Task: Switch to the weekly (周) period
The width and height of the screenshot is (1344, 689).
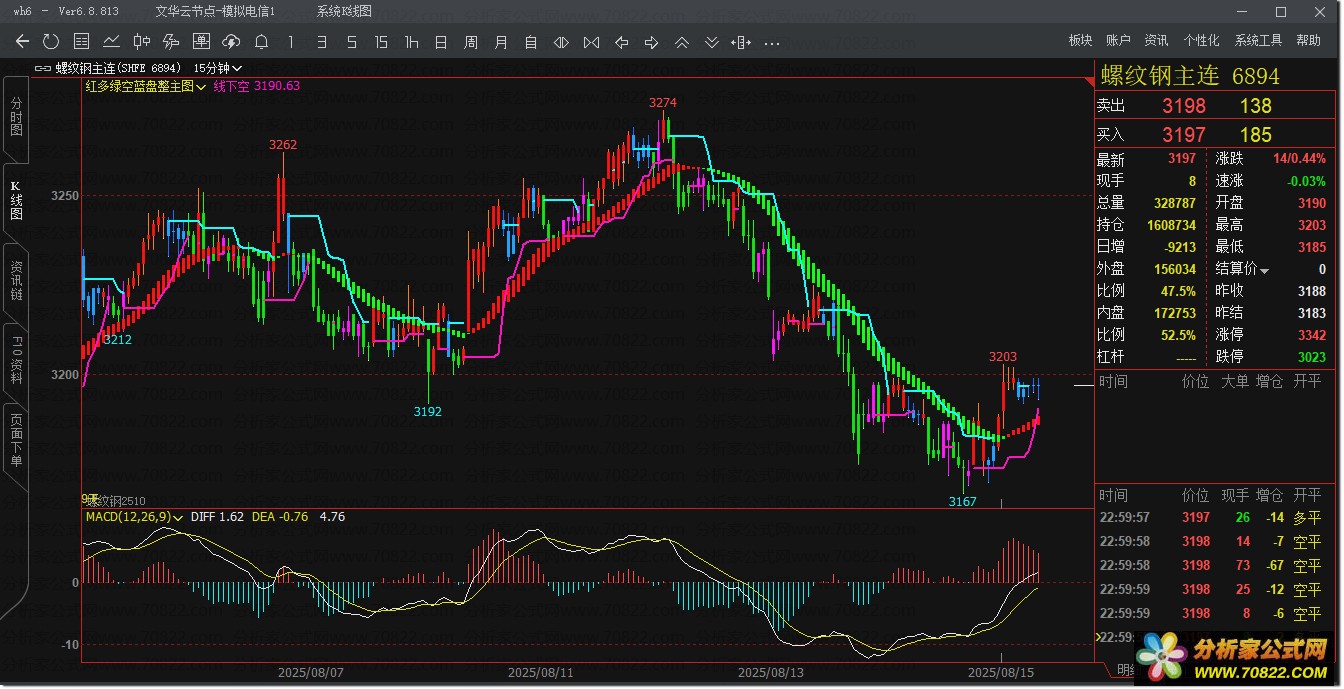Action: (x=471, y=42)
